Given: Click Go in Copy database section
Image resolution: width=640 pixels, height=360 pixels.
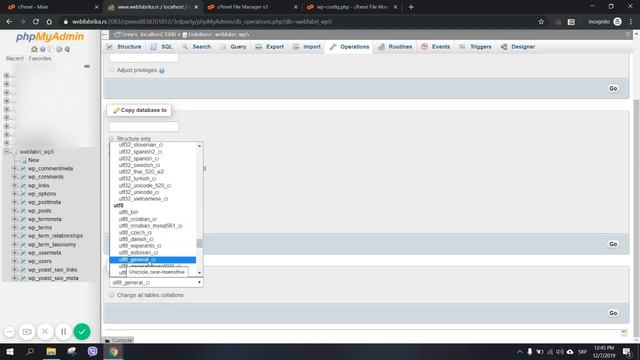Looking at the screenshot, I should point(613,244).
